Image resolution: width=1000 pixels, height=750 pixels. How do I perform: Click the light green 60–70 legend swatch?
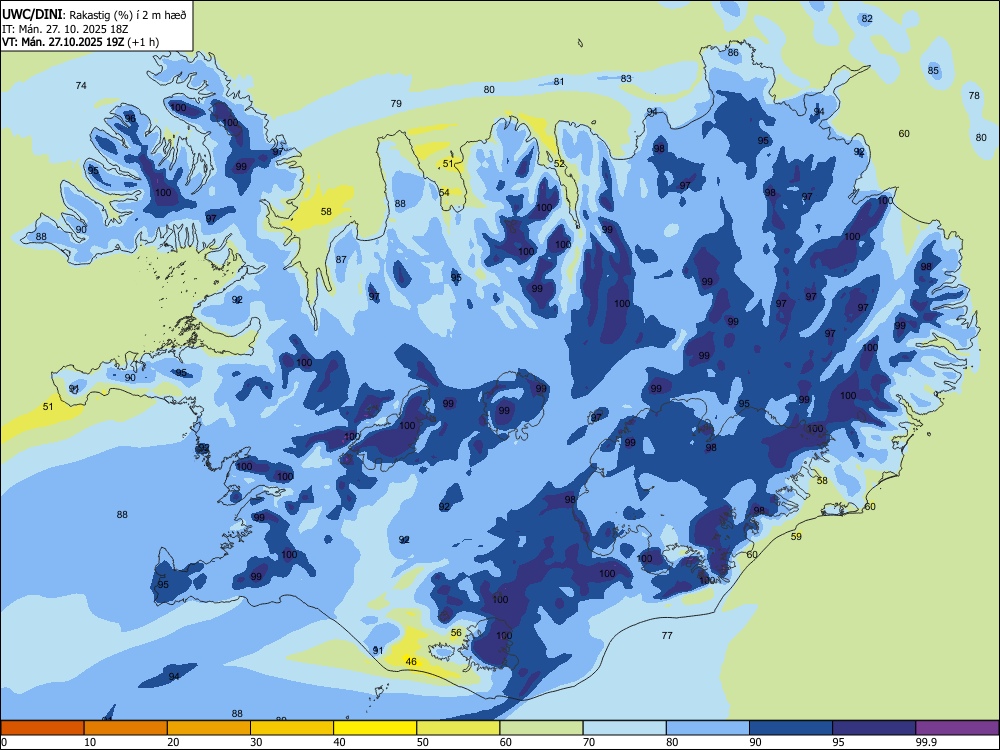point(541,728)
